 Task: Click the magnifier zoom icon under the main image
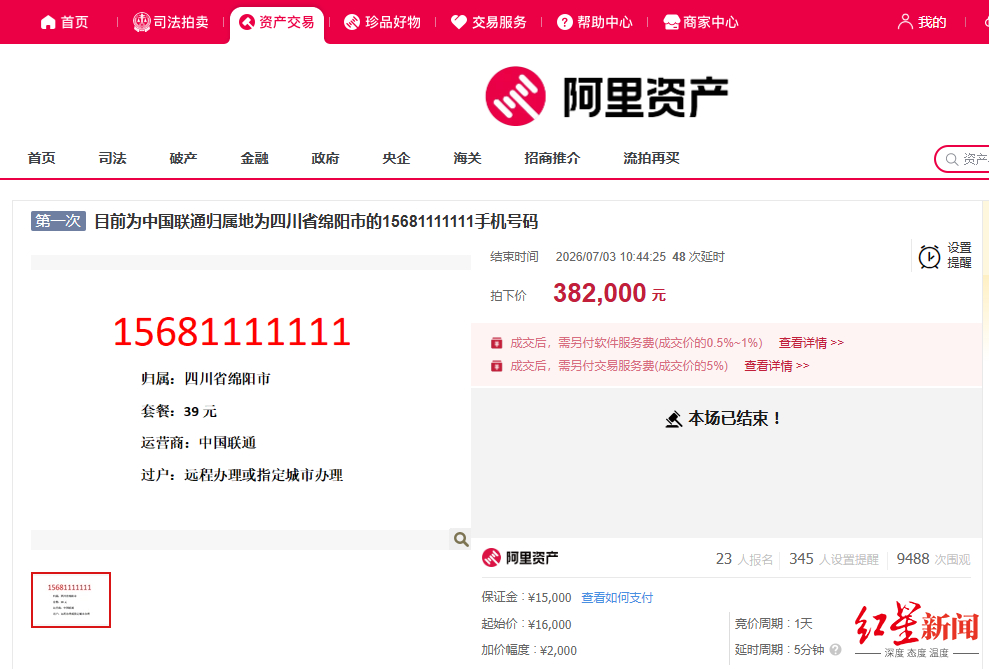click(461, 539)
